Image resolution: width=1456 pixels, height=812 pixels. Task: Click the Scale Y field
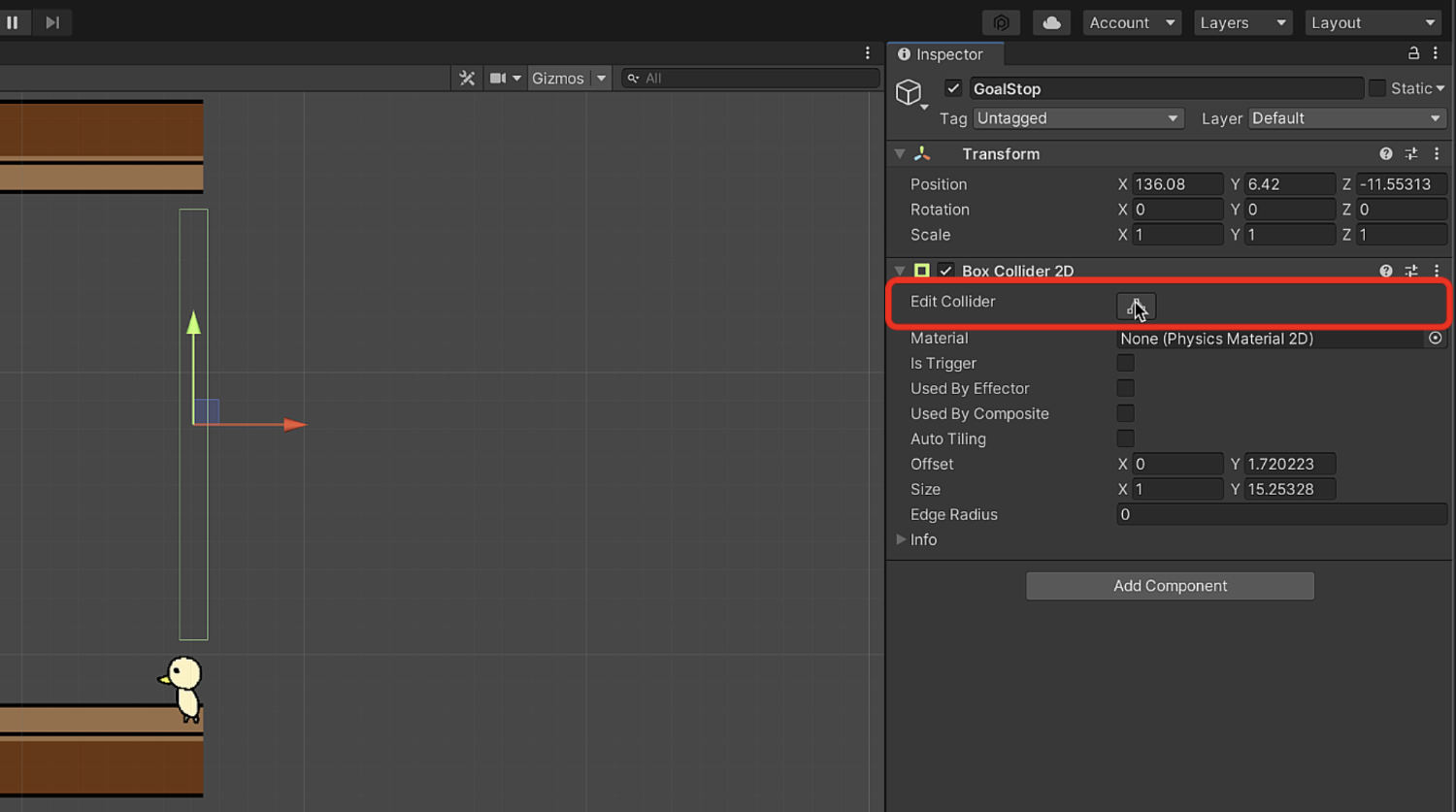pyautogui.click(x=1290, y=235)
